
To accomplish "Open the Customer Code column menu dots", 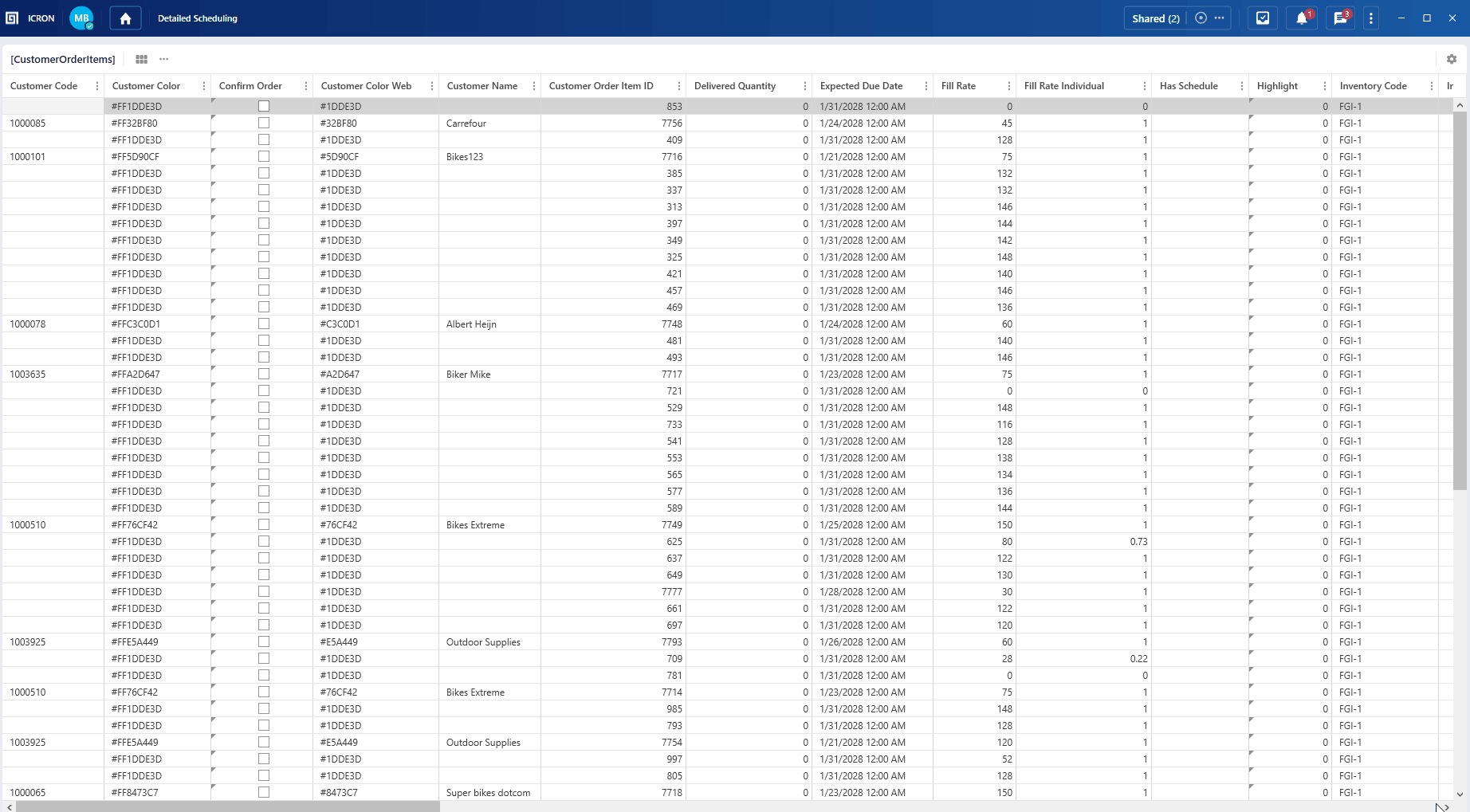I will pos(97,86).
